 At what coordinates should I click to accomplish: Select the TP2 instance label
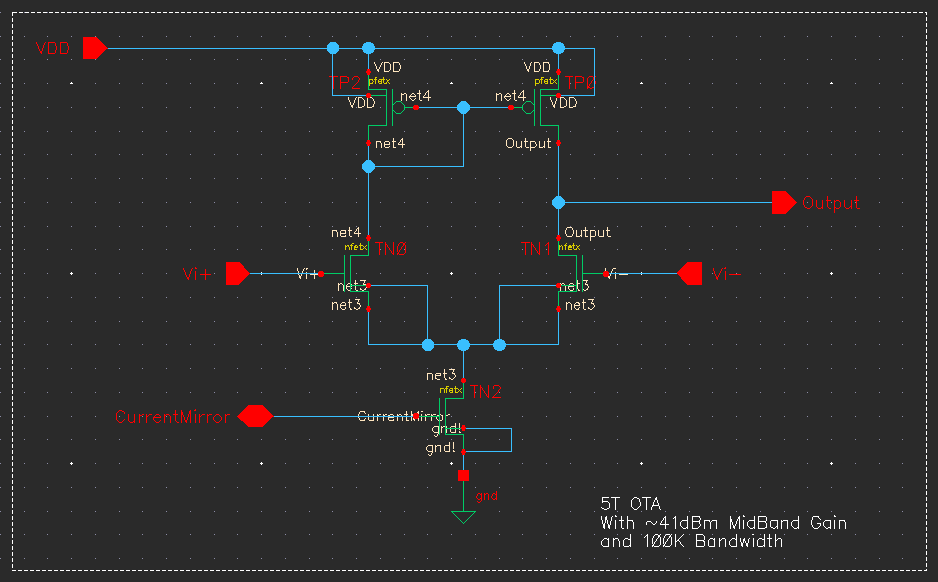pos(345,83)
